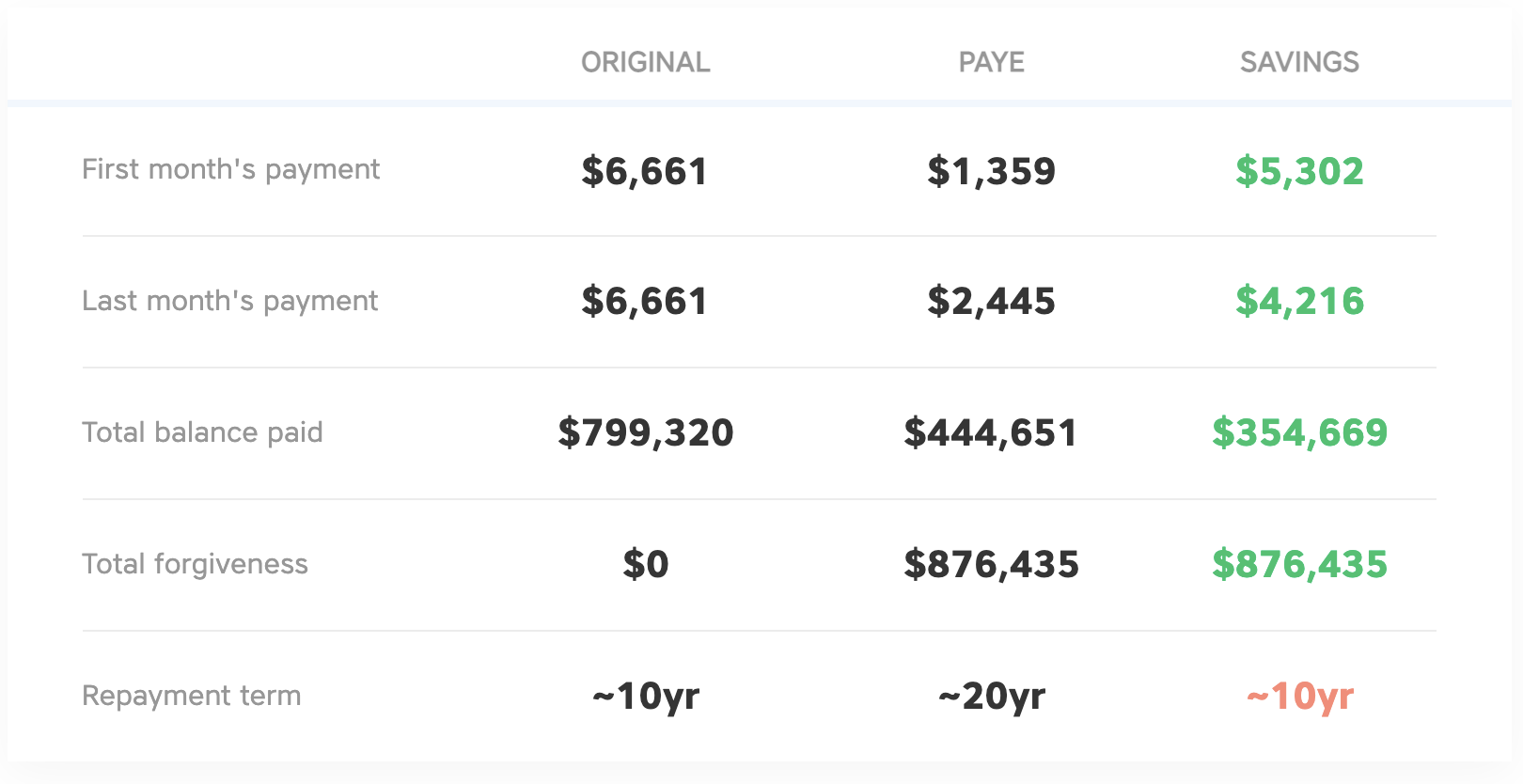The height and width of the screenshot is (784, 1523).
Task: Click the Total forgiveness row label
Action: click(195, 564)
